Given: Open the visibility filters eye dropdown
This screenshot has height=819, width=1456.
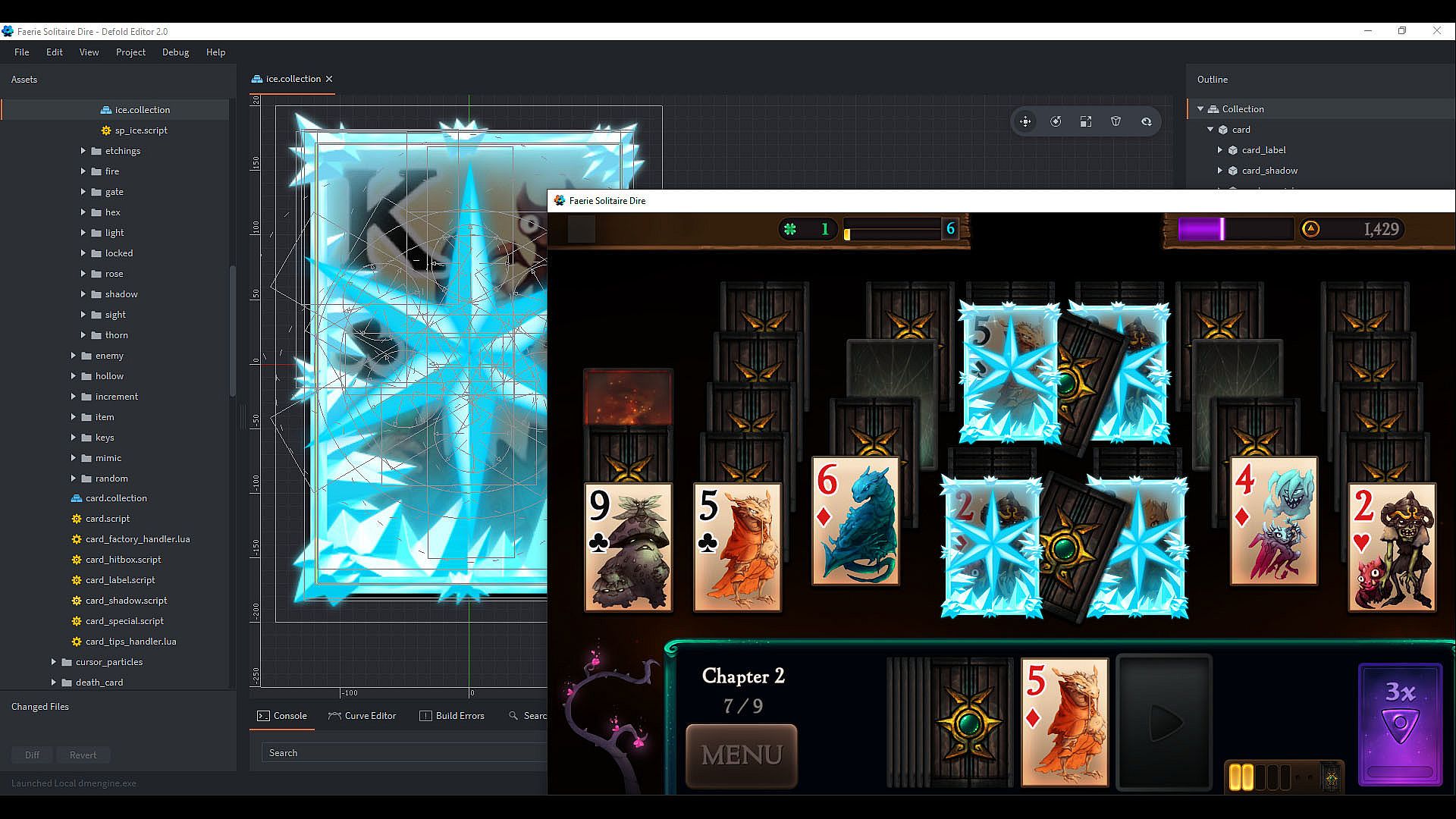Looking at the screenshot, I should click(1146, 121).
